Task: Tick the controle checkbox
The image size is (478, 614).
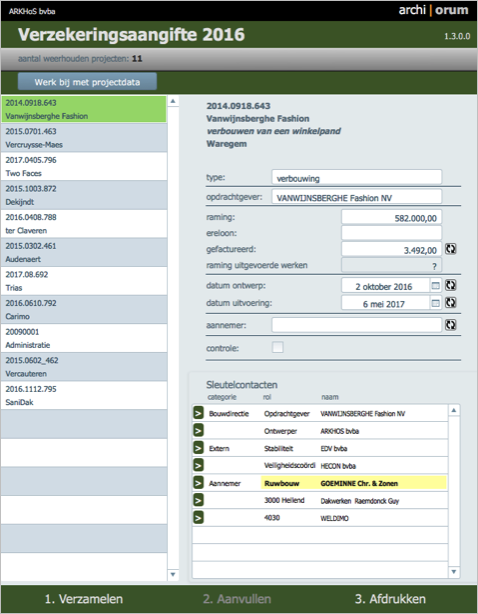Action: pyautogui.click(x=278, y=347)
